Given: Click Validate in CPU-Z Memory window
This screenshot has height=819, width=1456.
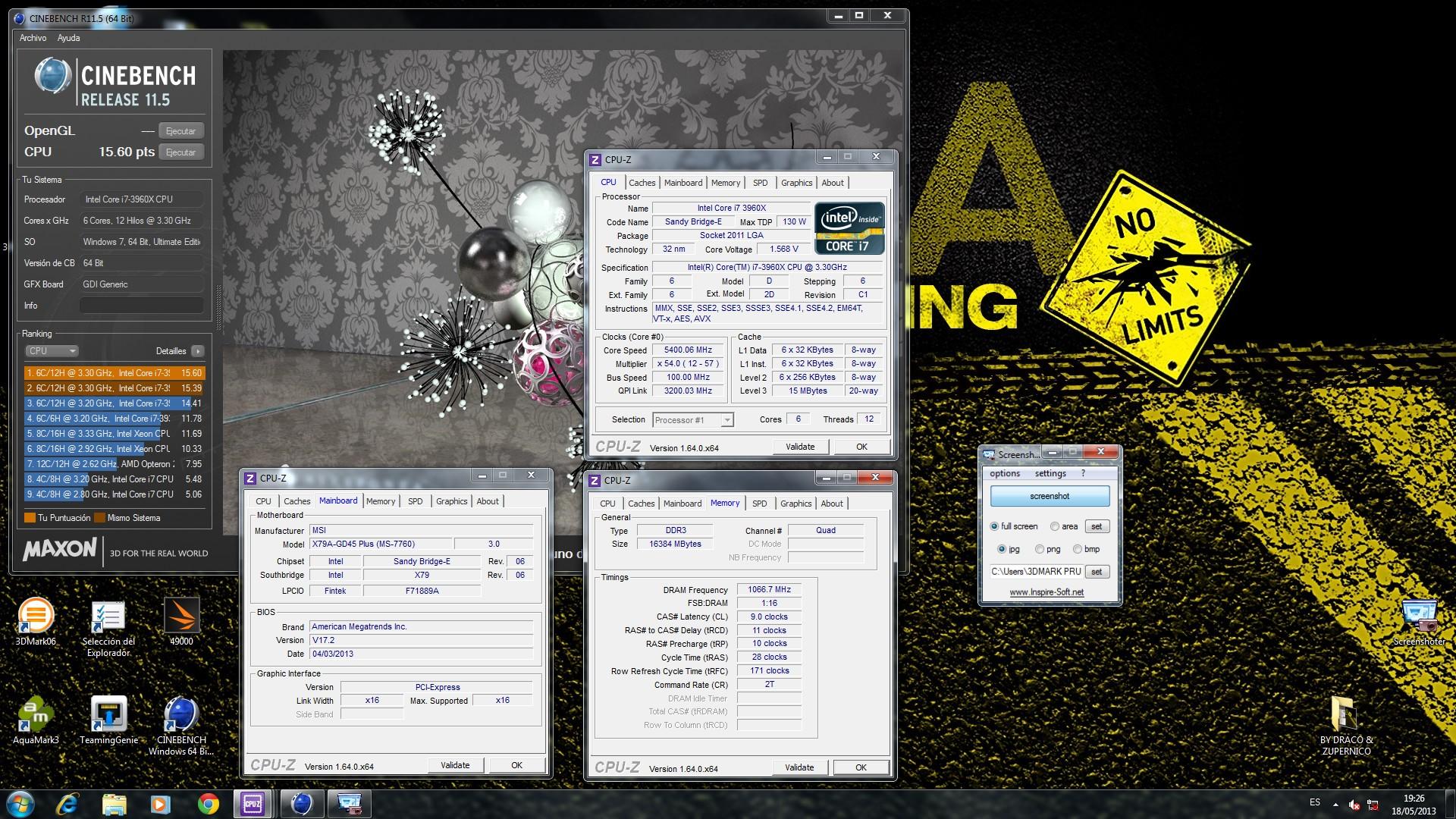Looking at the screenshot, I should (799, 768).
